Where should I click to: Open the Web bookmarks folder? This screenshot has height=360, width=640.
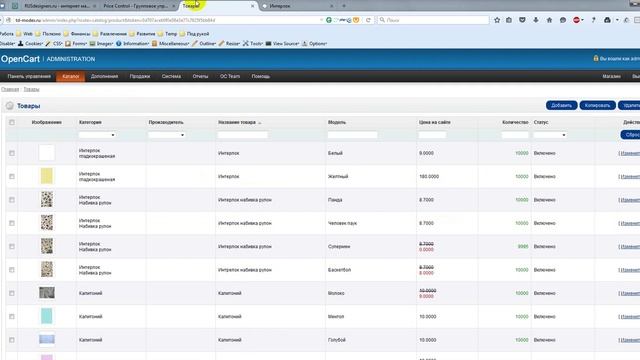pyautogui.click(x=24, y=34)
